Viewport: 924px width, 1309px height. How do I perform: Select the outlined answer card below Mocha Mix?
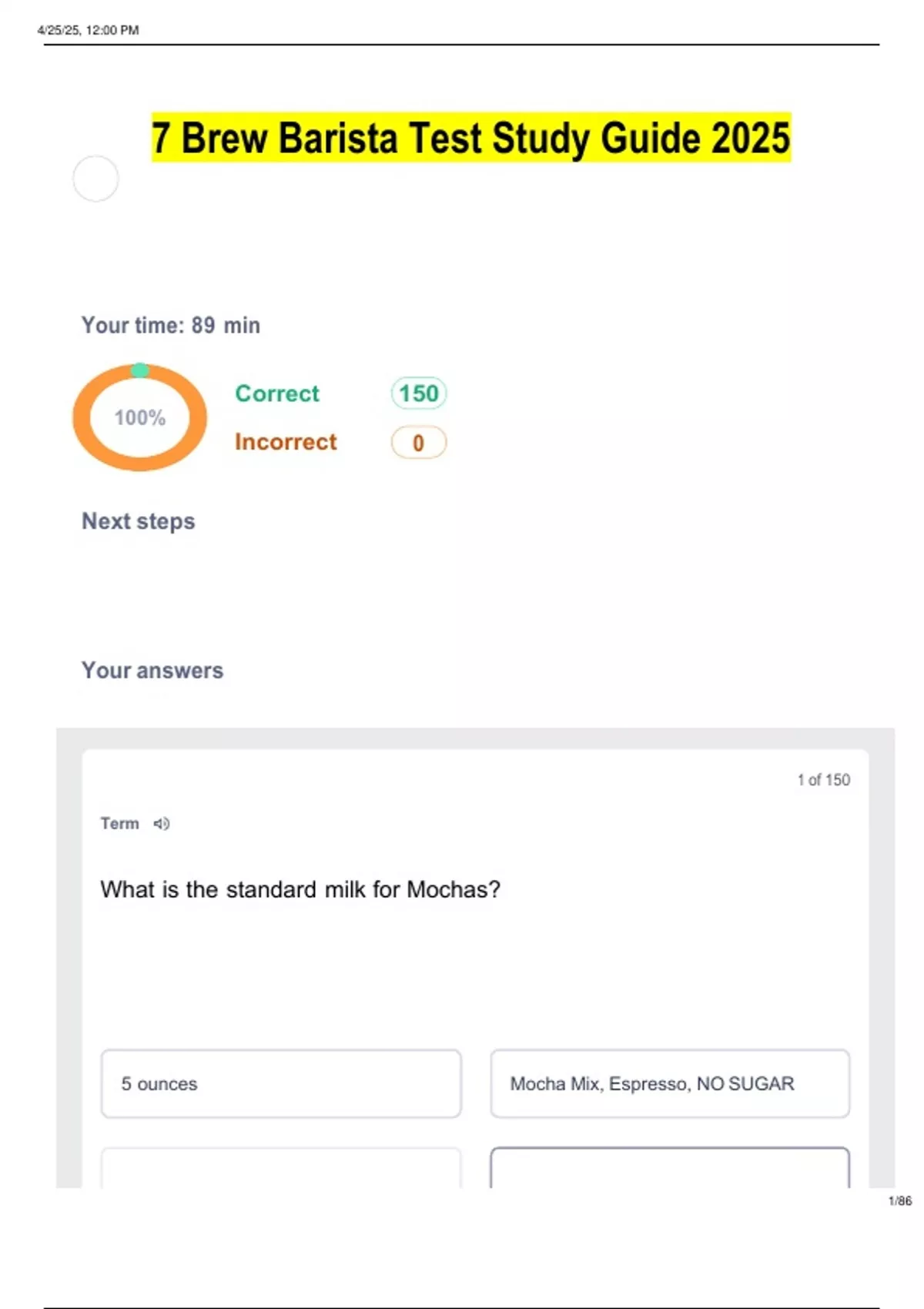click(670, 1169)
